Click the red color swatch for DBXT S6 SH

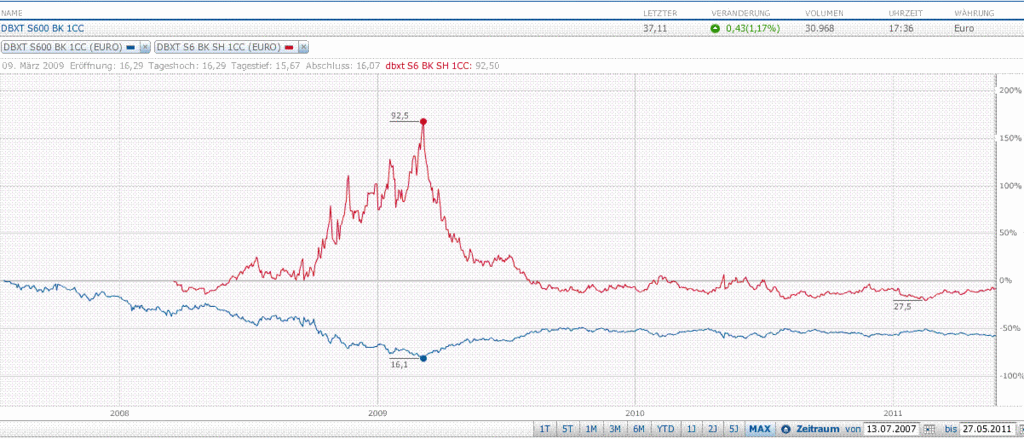[x=289, y=47]
